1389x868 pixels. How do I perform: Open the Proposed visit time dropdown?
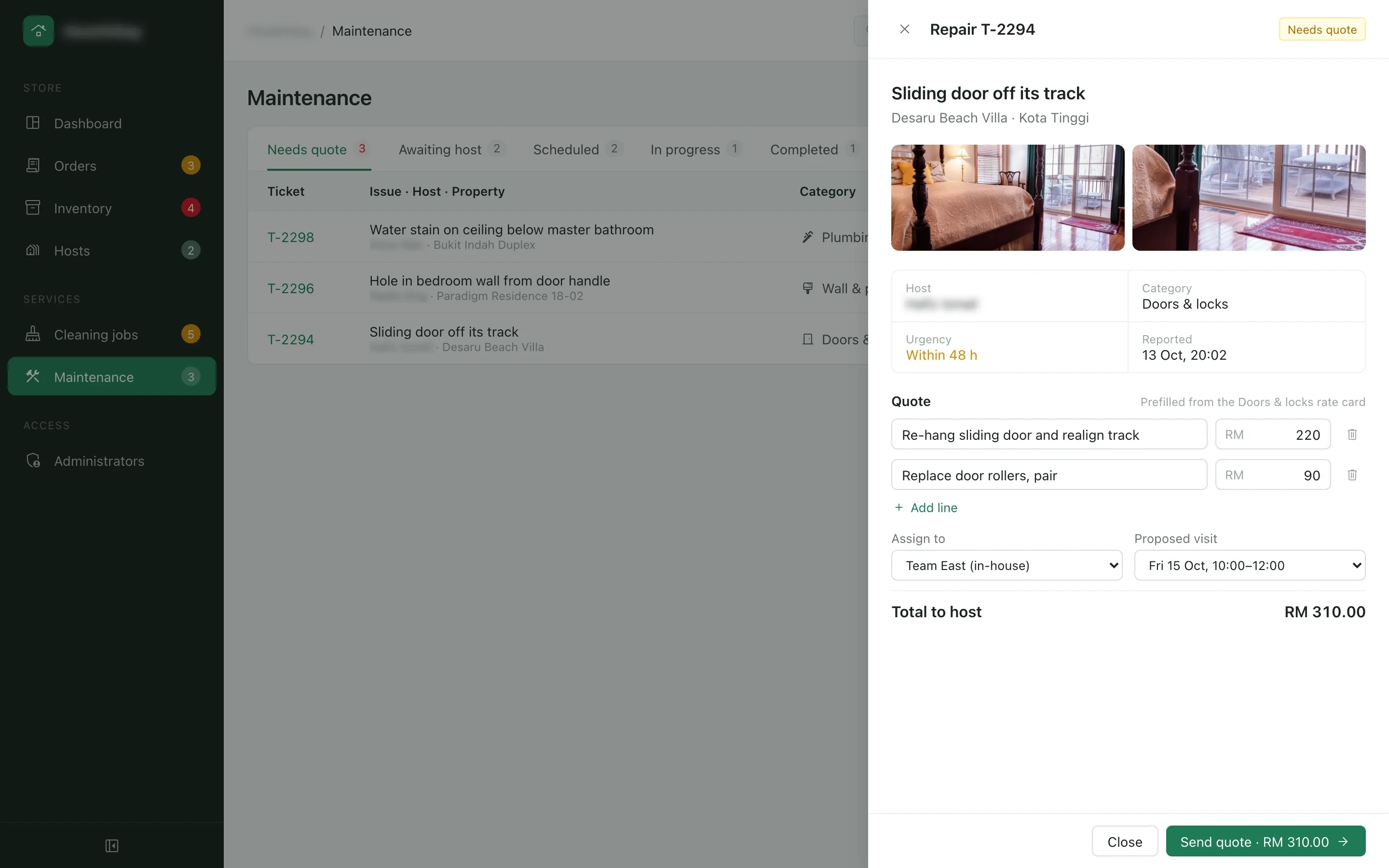point(1250,566)
